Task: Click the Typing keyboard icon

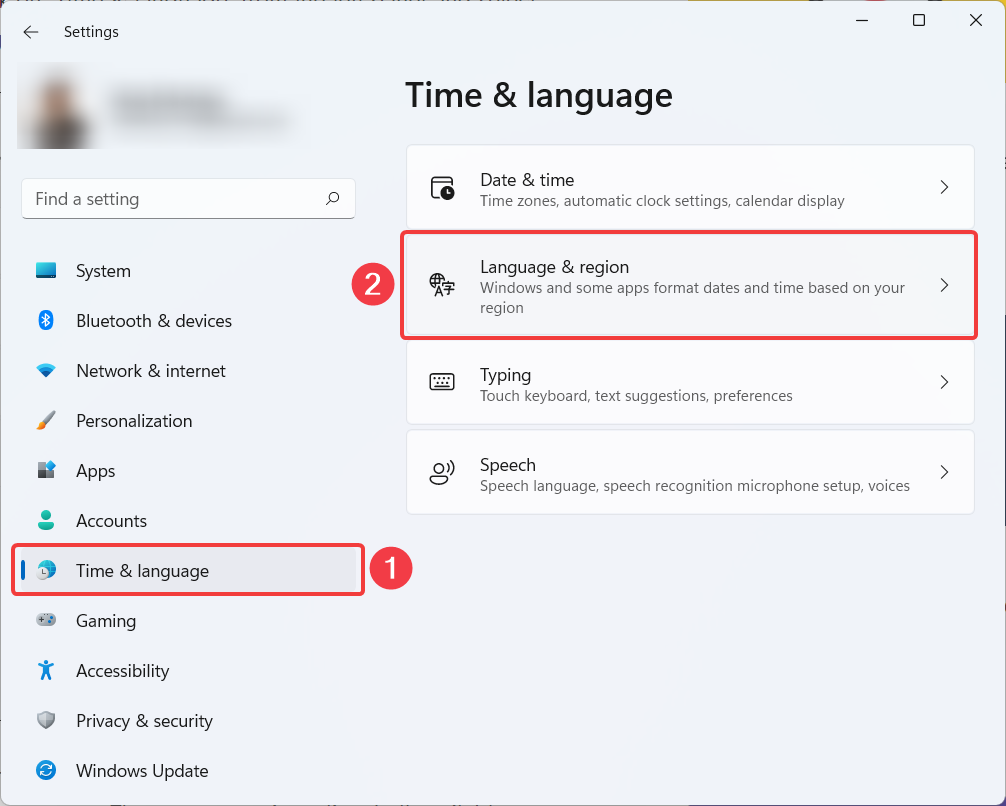Action: coord(442,382)
